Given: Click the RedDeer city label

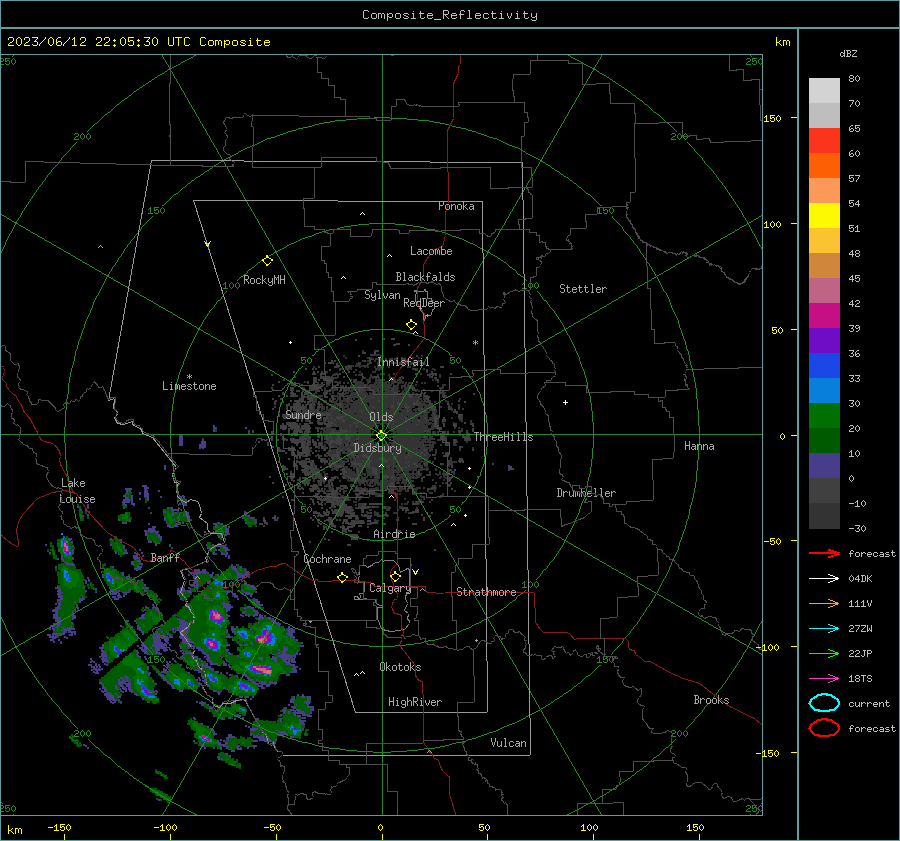Looking at the screenshot, I should (x=424, y=303).
